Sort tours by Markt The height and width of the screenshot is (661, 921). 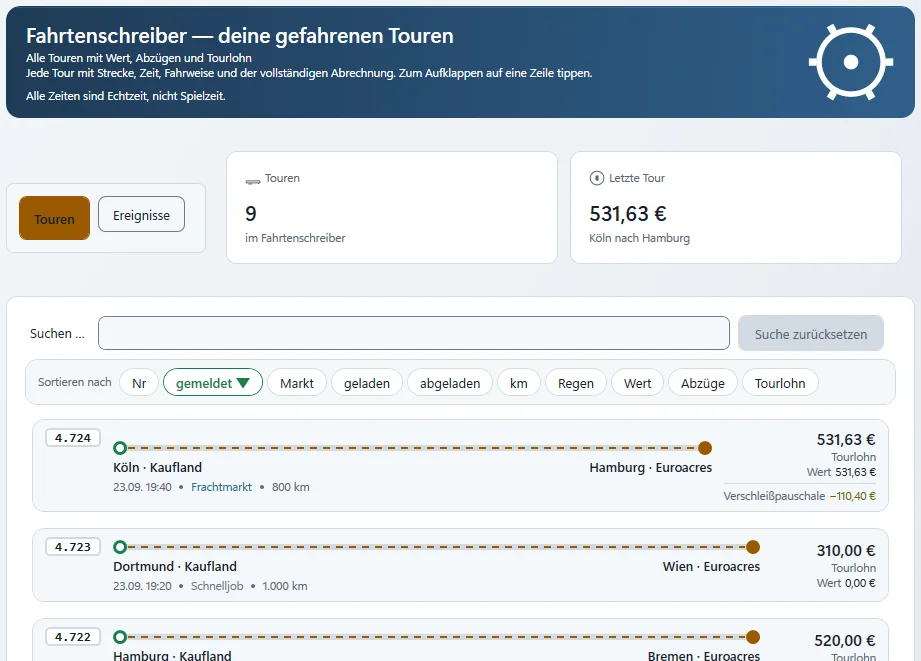[x=297, y=382]
